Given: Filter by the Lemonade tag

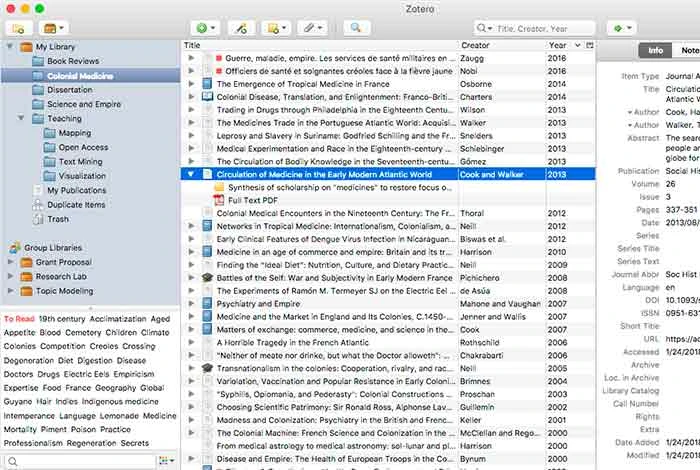Looking at the screenshot, I should coord(119,416).
